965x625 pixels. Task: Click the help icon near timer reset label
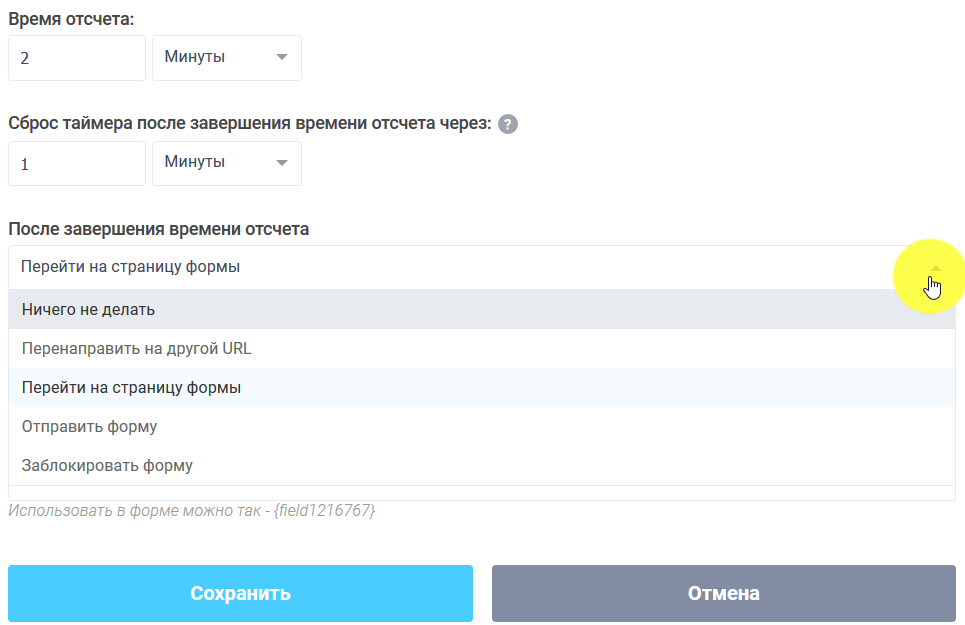coord(507,124)
